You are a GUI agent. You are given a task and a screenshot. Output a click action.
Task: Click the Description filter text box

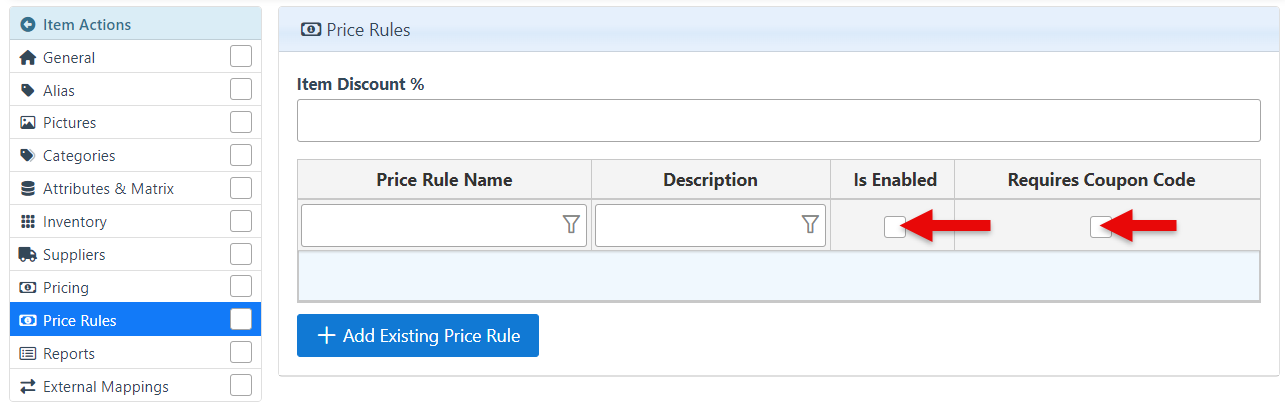coord(698,225)
